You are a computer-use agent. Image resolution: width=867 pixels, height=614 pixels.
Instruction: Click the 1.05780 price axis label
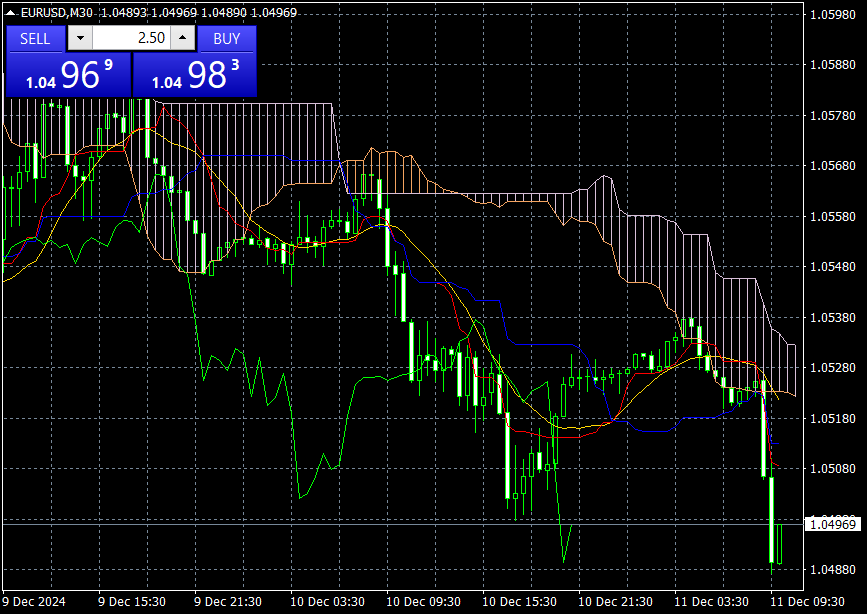[x=833, y=116]
